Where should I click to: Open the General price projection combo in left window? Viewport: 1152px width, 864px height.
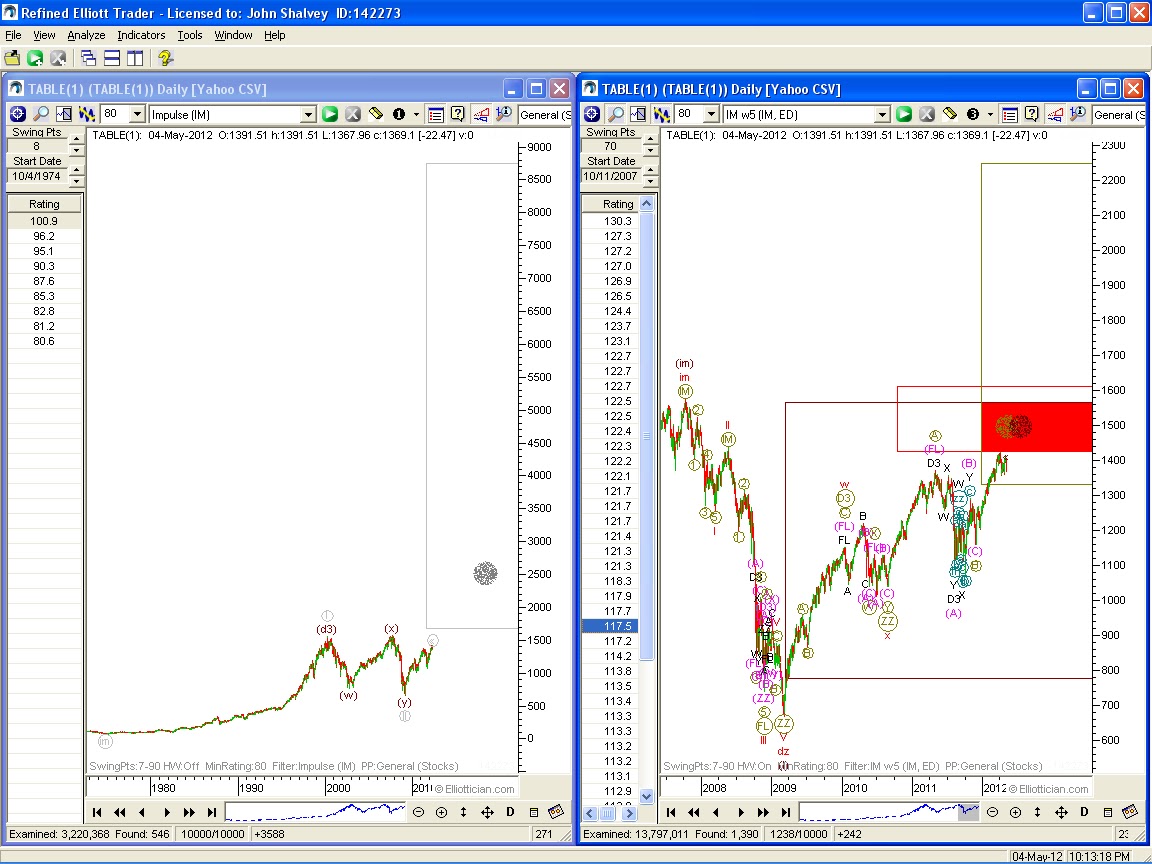tap(544, 114)
